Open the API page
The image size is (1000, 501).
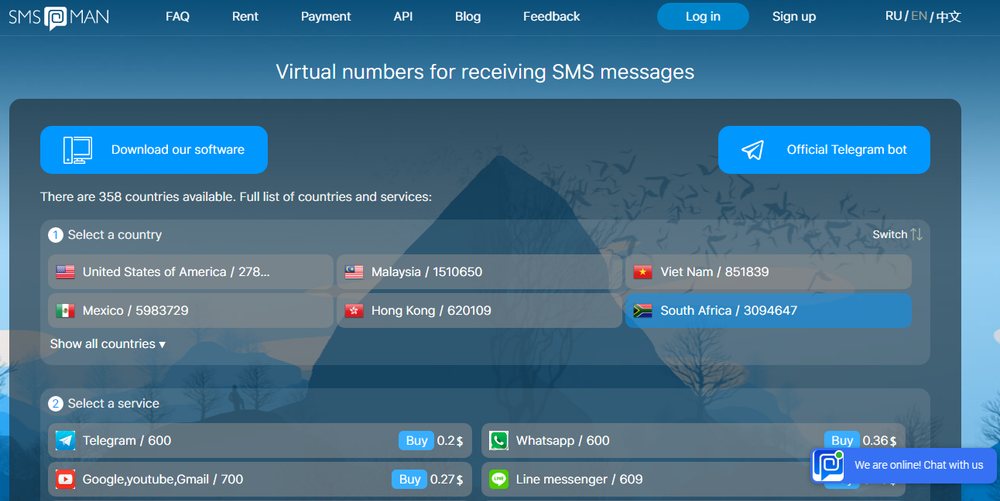403,17
